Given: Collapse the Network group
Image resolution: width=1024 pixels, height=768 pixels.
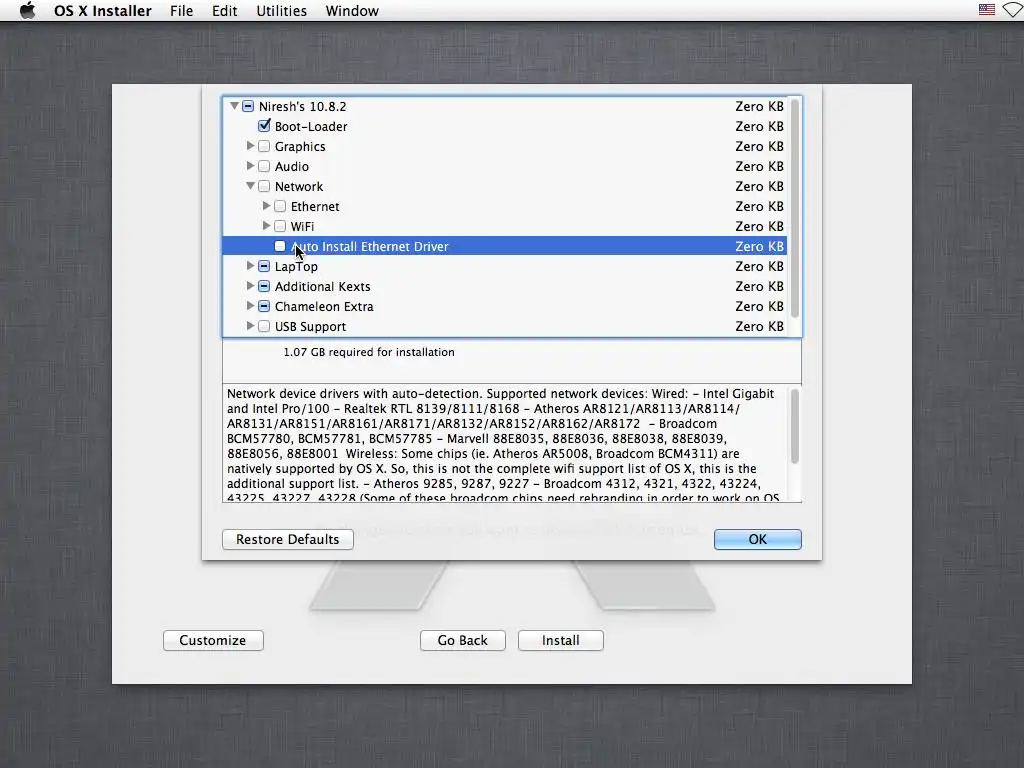Looking at the screenshot, I should 250,186.
